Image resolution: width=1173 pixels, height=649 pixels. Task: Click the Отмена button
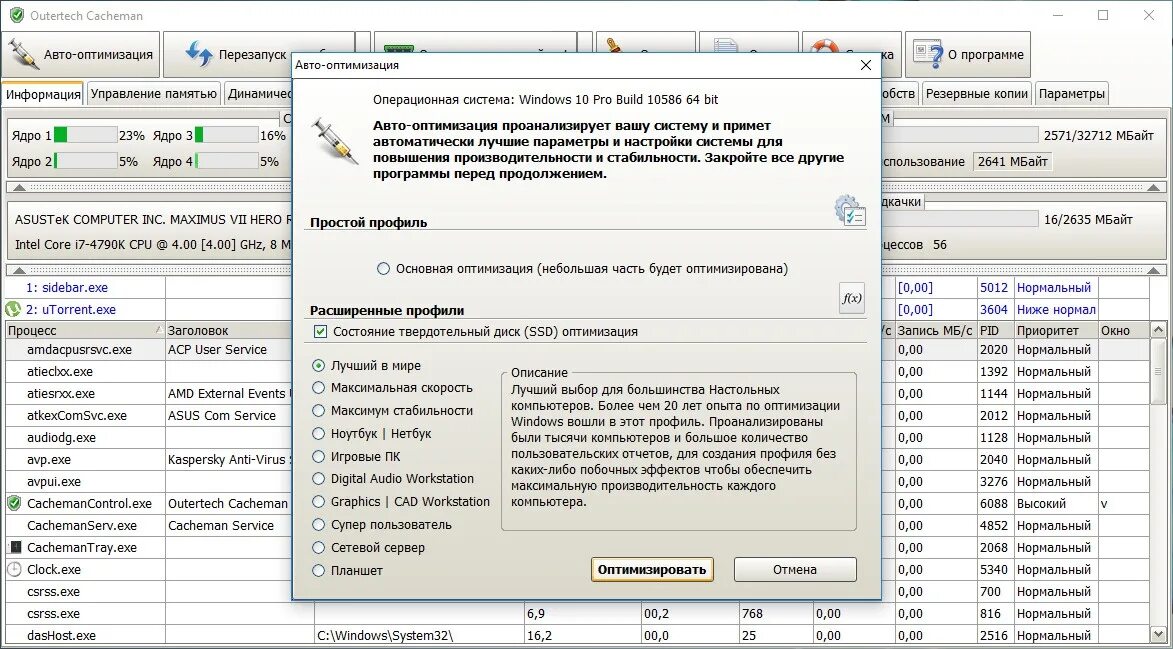[x=794, y=569]
